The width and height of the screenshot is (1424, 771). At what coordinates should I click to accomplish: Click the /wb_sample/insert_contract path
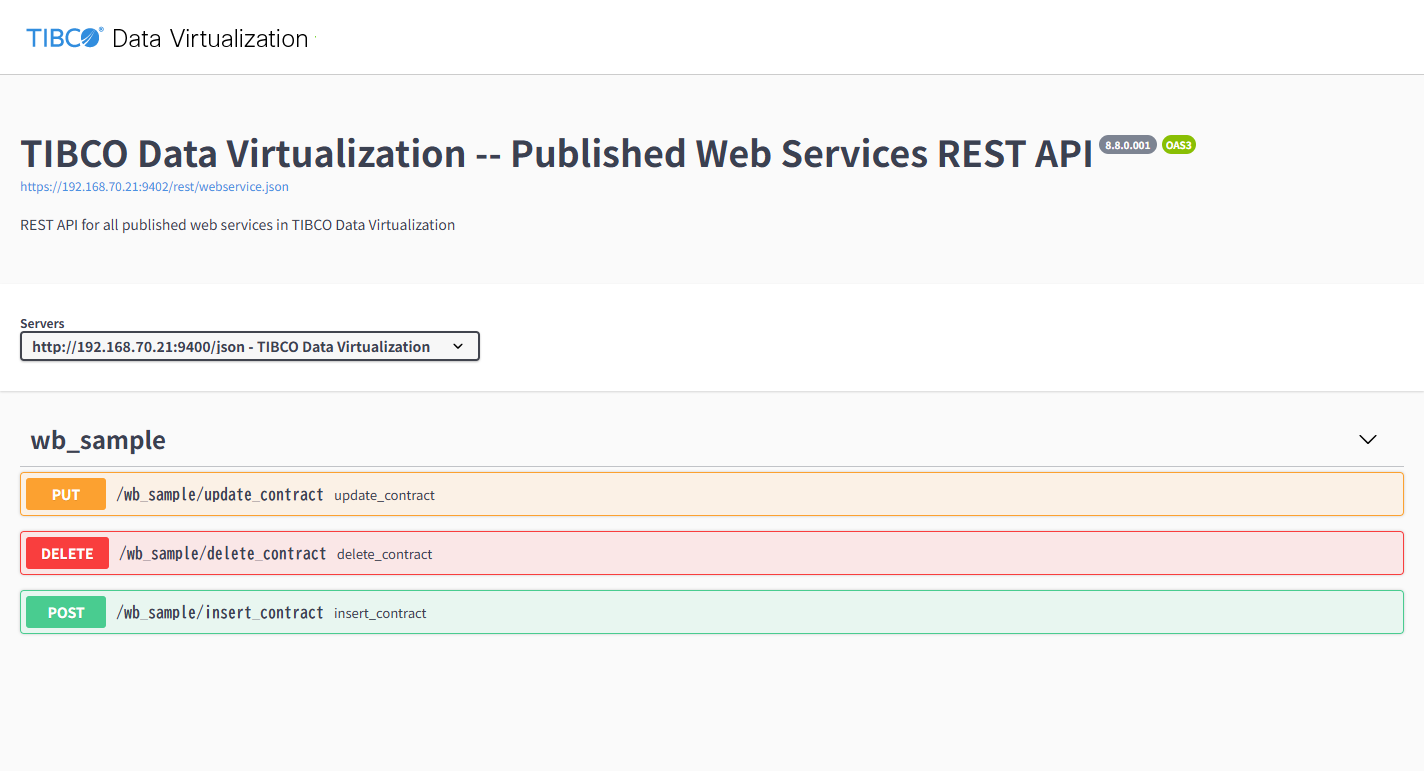[x=220, y=612]
